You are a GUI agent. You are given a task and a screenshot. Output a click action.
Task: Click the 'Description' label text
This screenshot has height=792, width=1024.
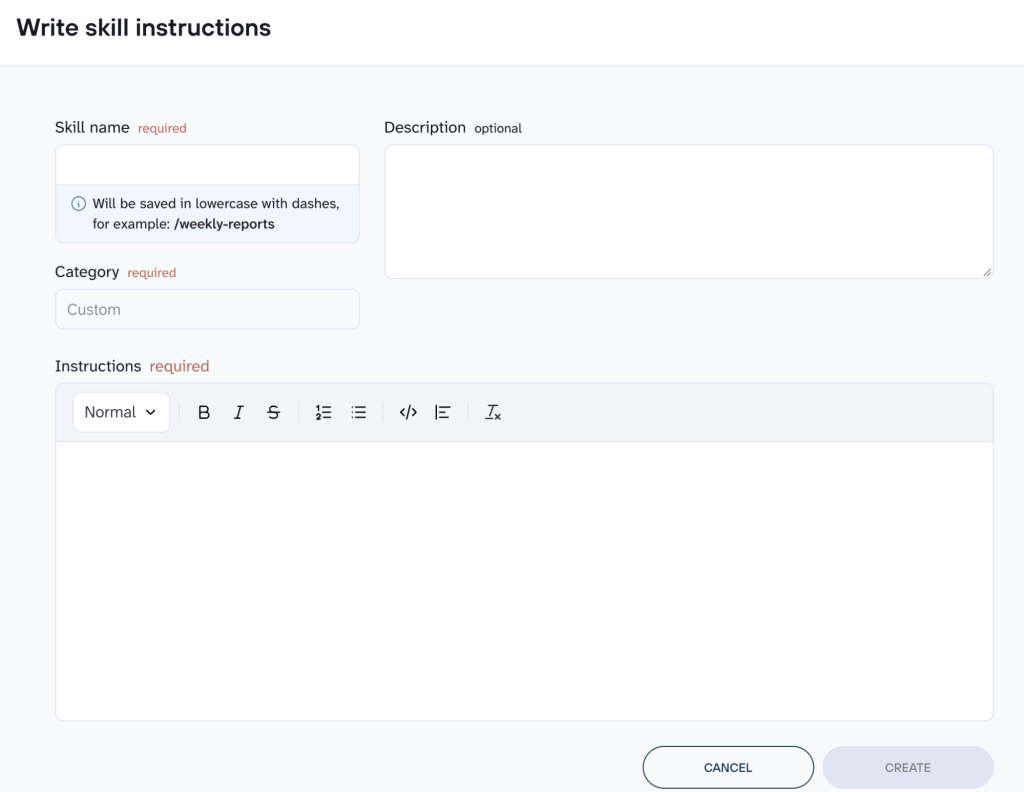pos(425,127)
